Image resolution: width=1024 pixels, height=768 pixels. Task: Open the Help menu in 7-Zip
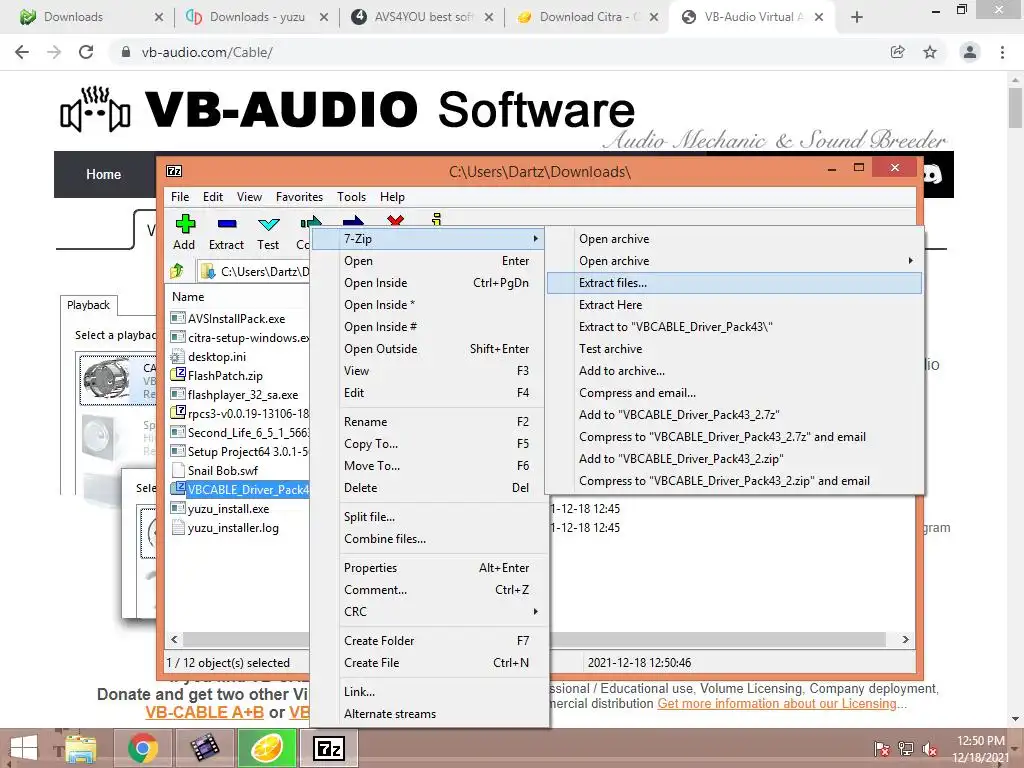[x=392, y=197]
